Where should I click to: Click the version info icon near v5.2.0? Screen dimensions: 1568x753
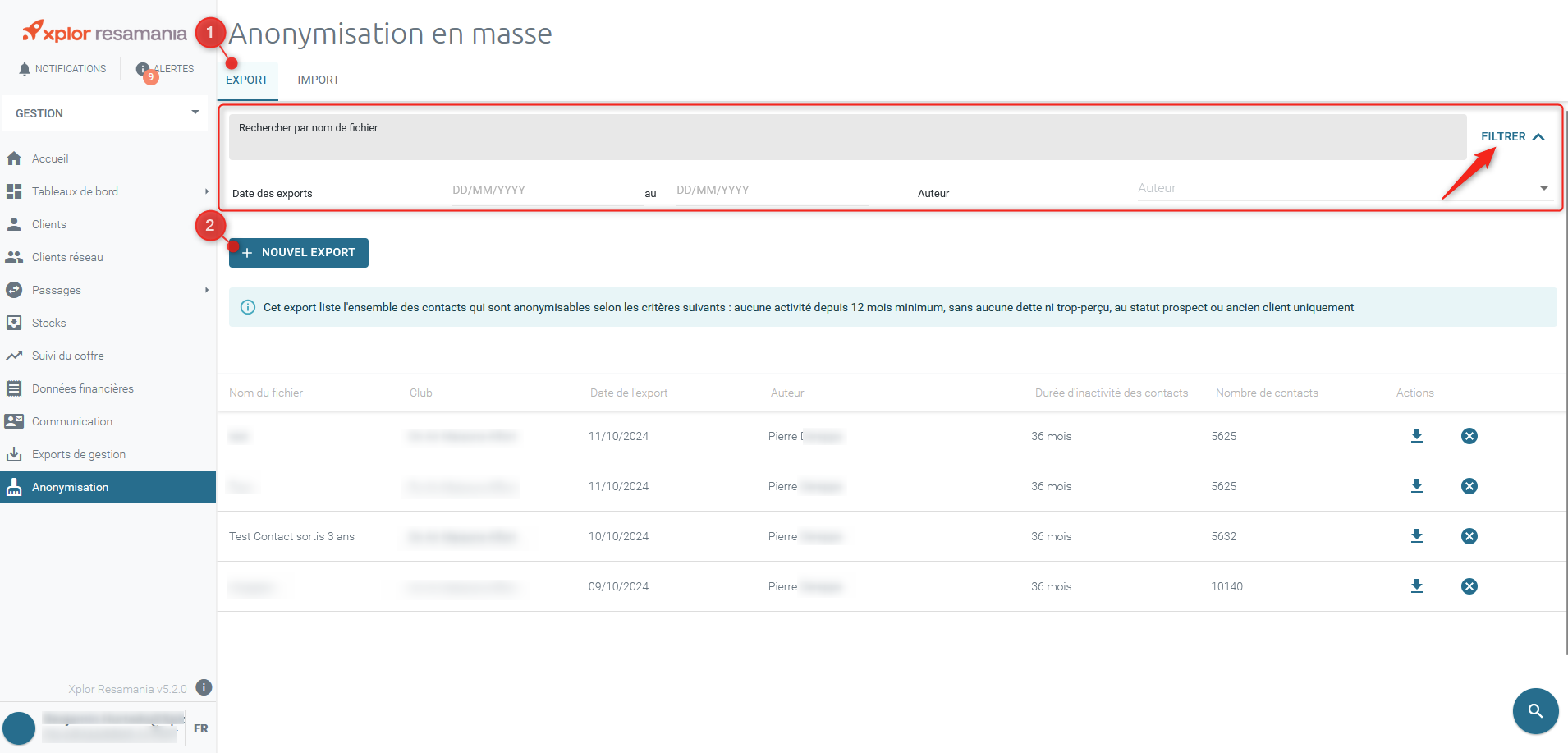(204, 688)
